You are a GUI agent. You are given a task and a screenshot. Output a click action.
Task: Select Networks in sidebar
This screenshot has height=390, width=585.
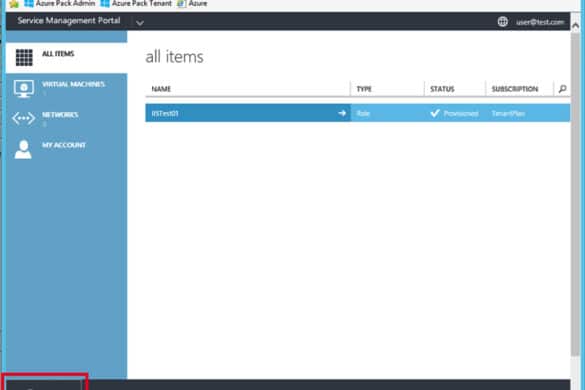[x=66, y=119]
